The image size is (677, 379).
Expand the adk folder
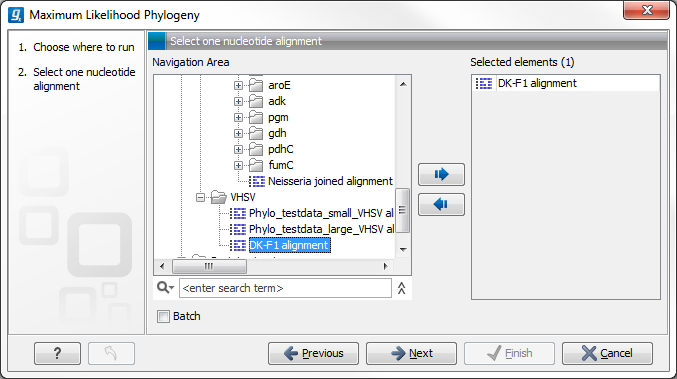238,101
